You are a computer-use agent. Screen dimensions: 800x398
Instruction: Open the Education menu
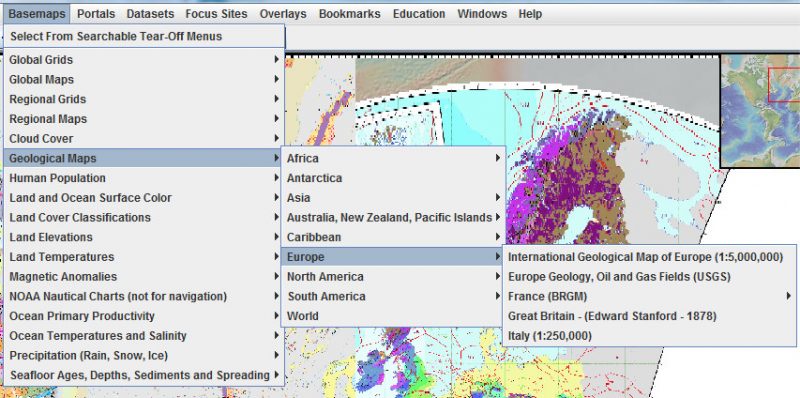[419, 14]
